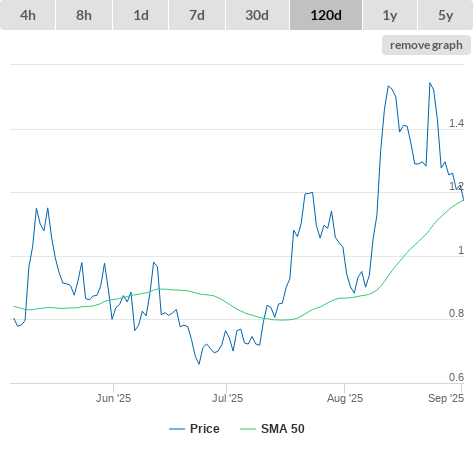
Task: Open the 7d time range
Action: point(197,15)
